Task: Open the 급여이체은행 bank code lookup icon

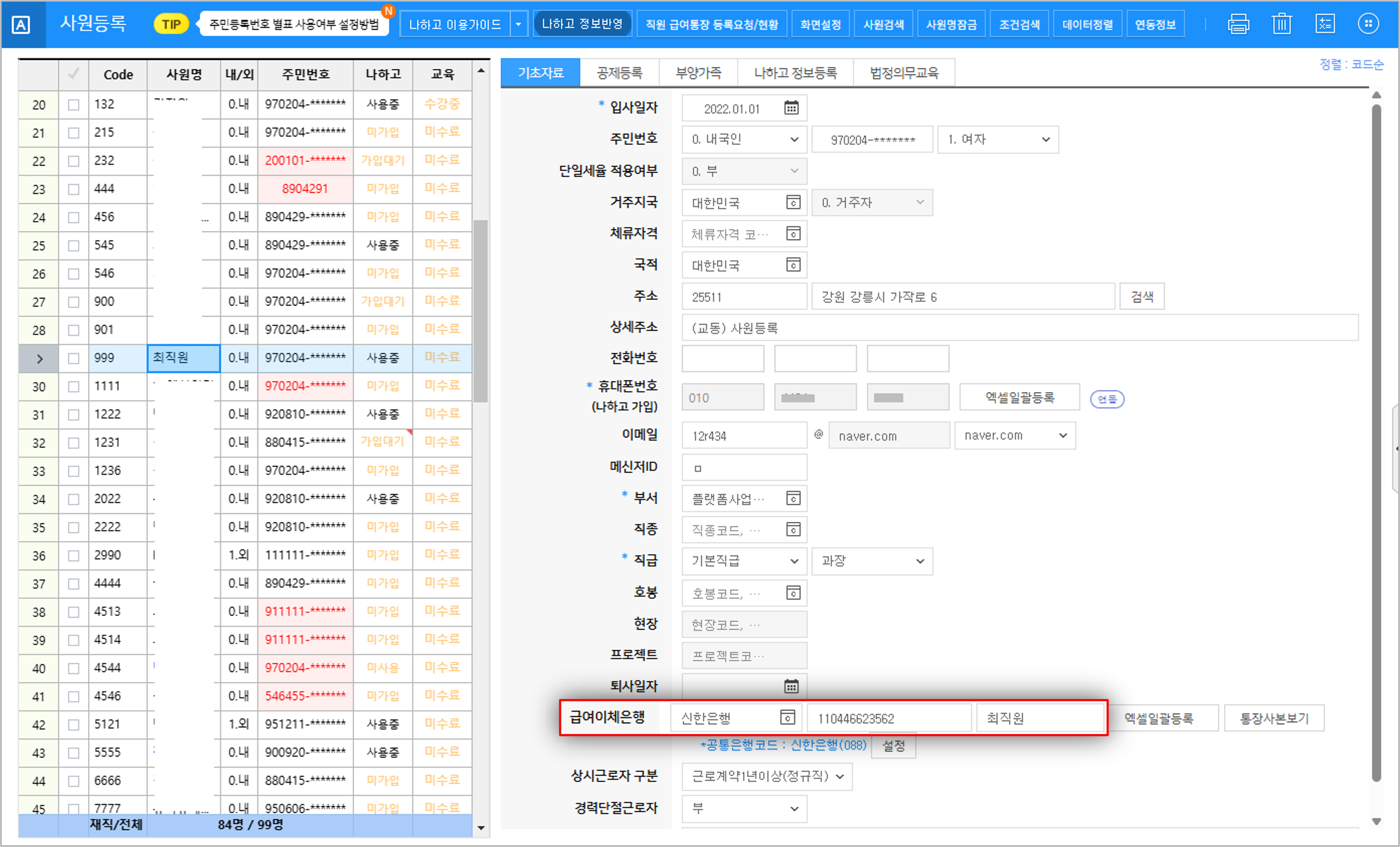Action: 788,718
